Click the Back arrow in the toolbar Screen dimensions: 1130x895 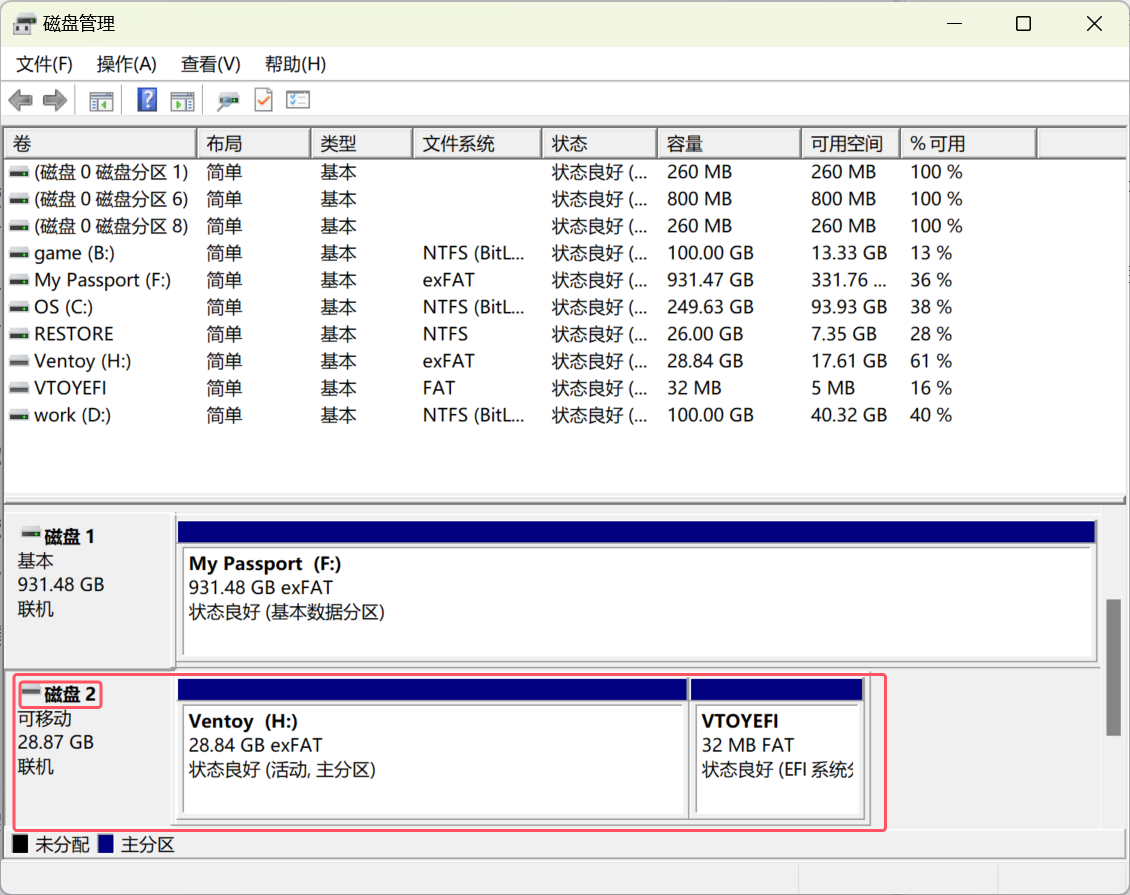tap(21, 100)
